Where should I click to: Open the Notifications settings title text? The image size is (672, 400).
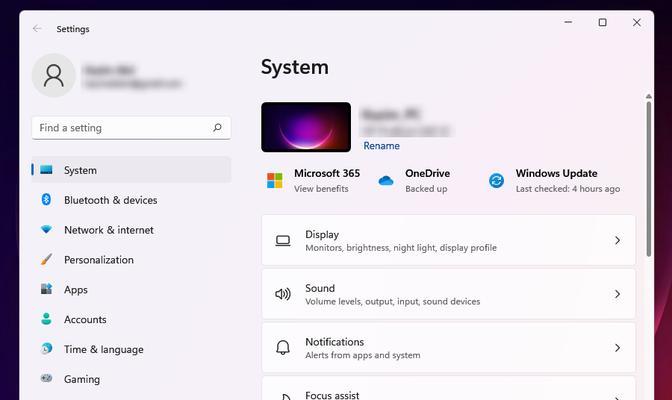[x=334, y=342]
